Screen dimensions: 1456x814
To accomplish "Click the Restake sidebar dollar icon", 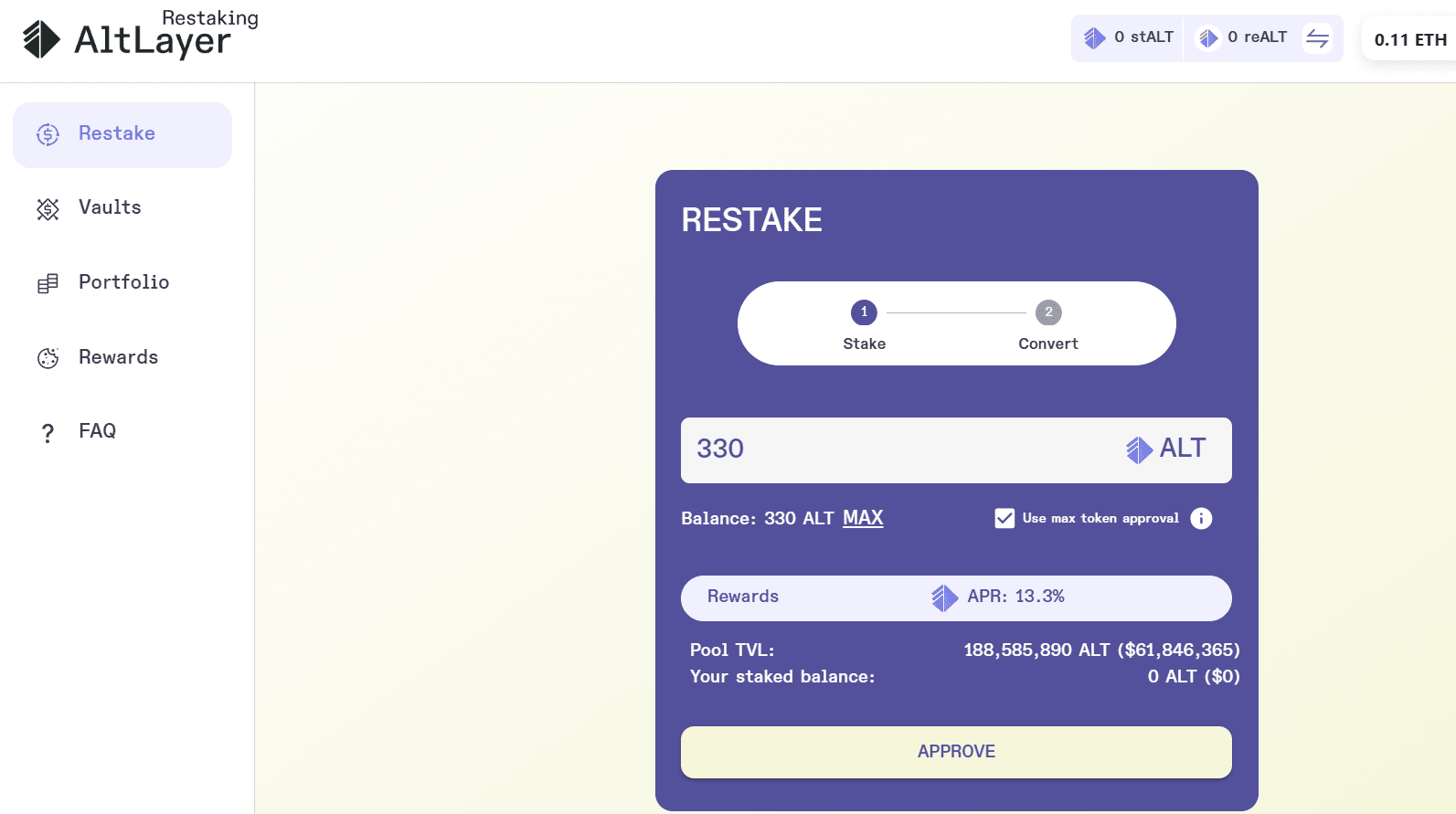I will [x=48, y=134].
